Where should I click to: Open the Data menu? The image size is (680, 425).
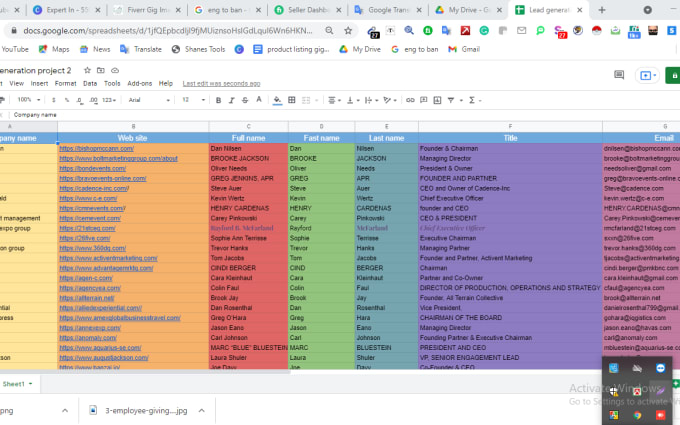click(x=90, y=83)
